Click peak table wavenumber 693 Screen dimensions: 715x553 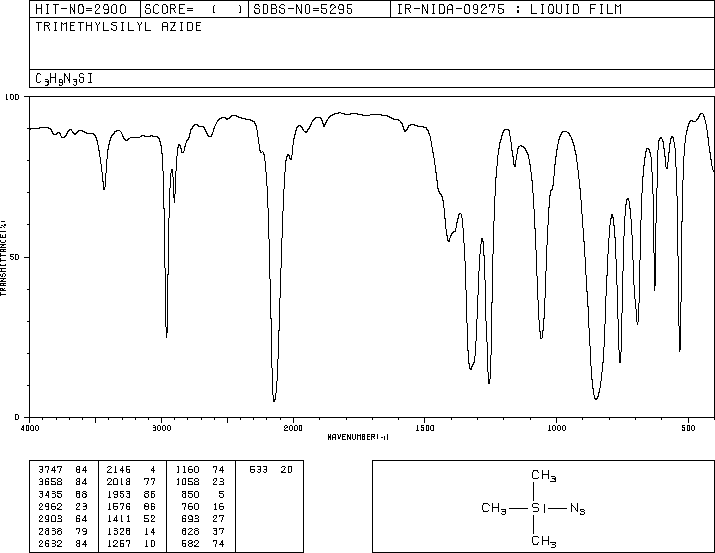191,519
